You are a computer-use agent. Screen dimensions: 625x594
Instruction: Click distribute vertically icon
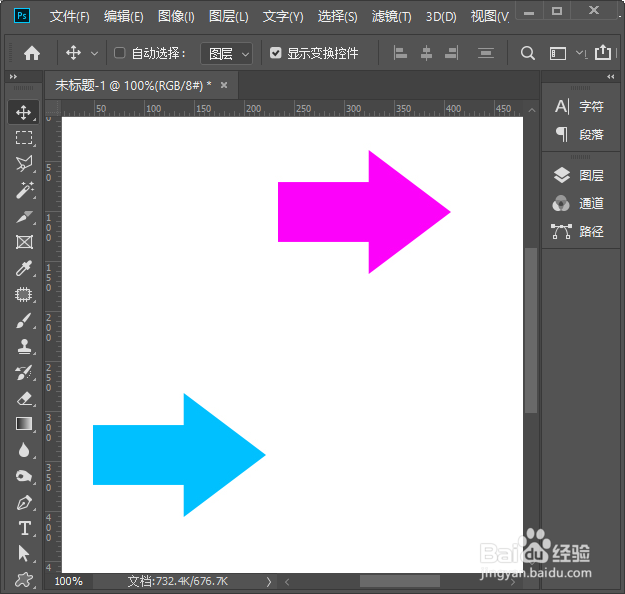click(x=485, y=53)
